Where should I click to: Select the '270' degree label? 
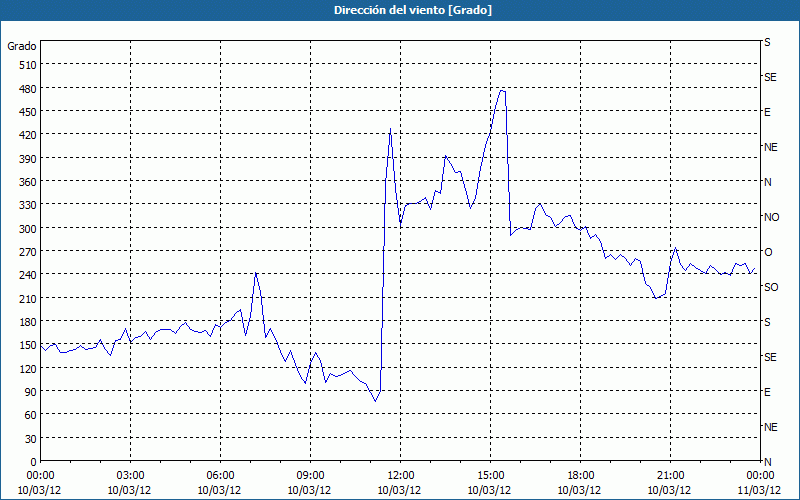(x=28, y=252)
